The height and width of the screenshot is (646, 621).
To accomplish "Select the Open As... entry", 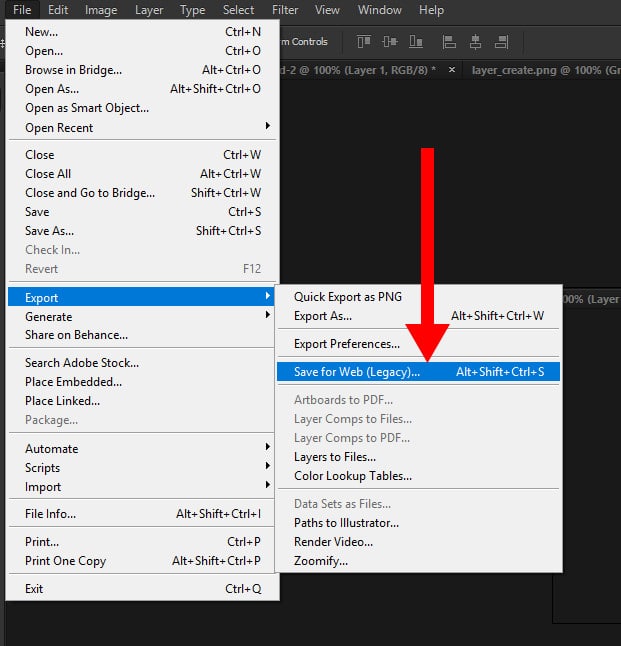I will click(141, 89).
